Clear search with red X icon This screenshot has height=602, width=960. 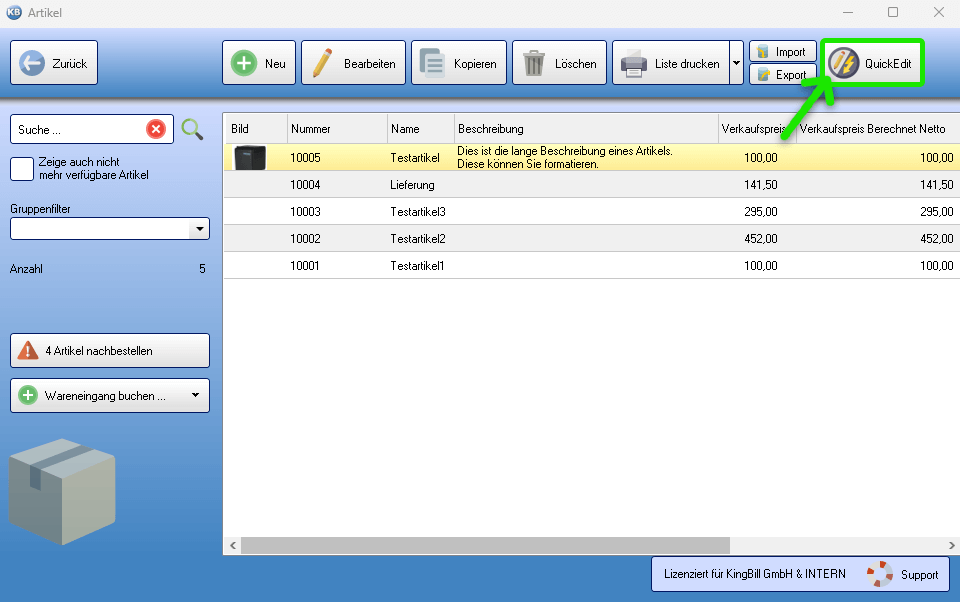click(156, 129)
